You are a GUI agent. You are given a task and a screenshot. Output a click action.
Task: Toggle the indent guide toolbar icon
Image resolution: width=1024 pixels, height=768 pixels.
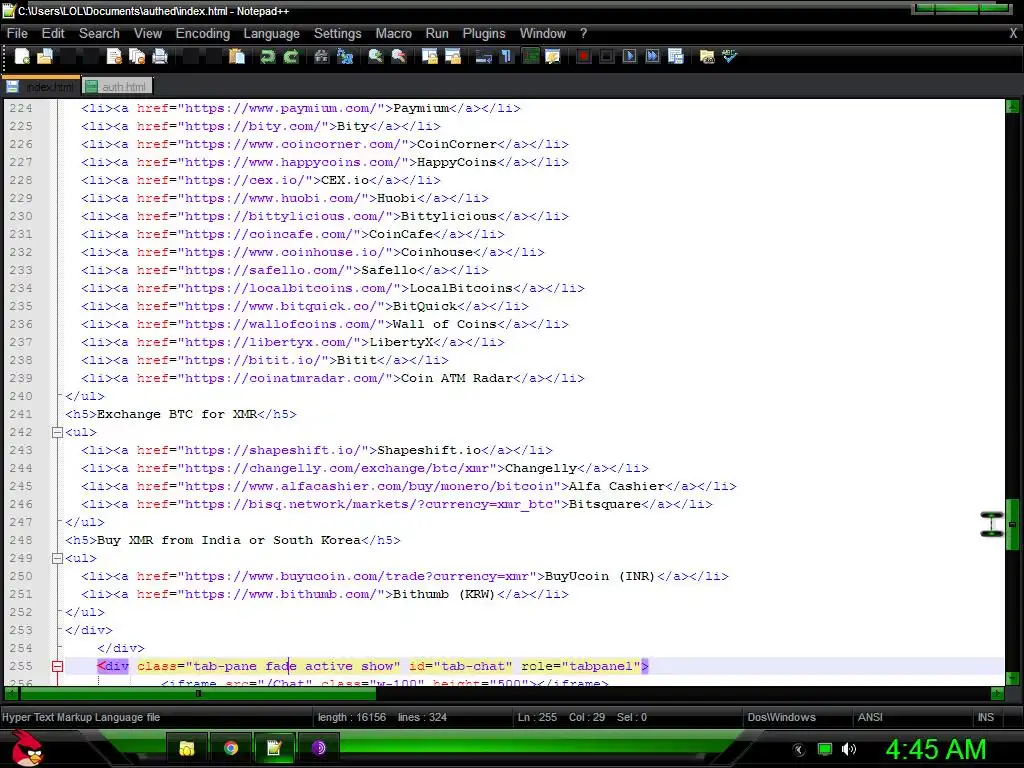(530, 57)
